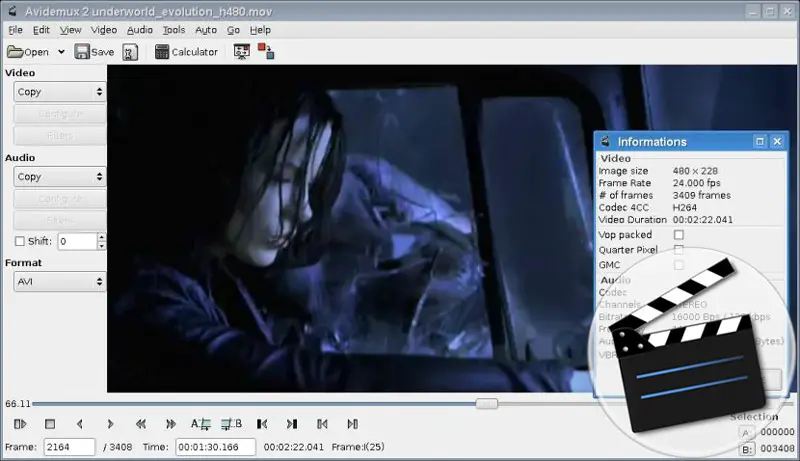
Task: Toggle Quarter Pixel checkbox in Informations
Action: pos(679,249)
